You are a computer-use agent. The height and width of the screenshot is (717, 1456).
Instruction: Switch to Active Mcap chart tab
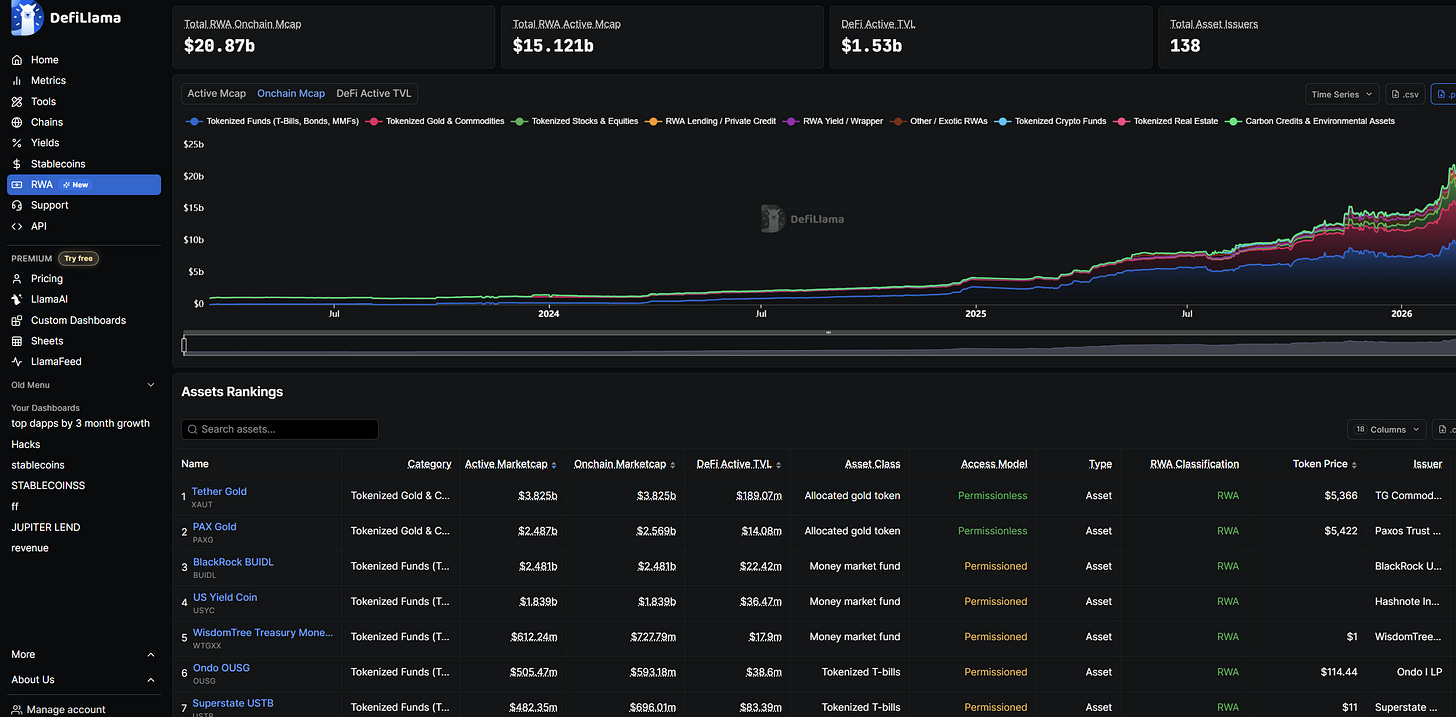coord(217,94)
